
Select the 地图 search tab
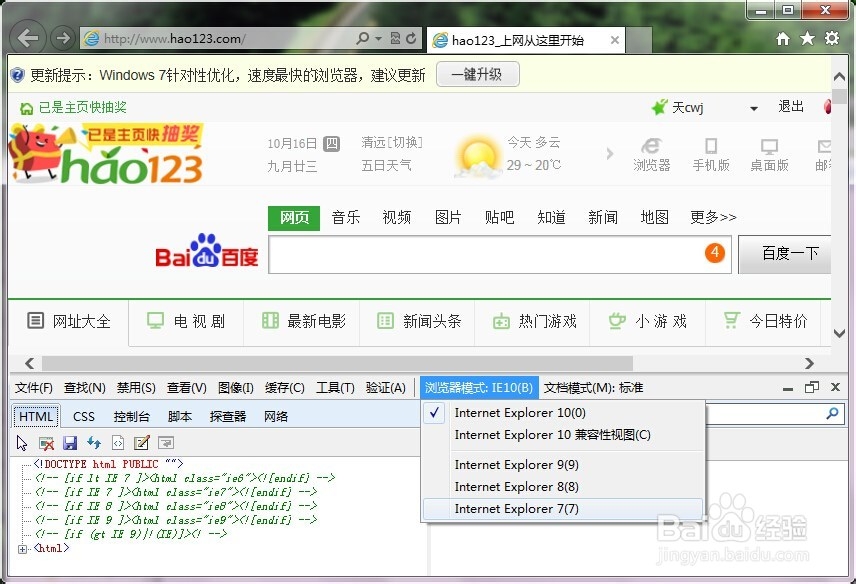(654, 218)
